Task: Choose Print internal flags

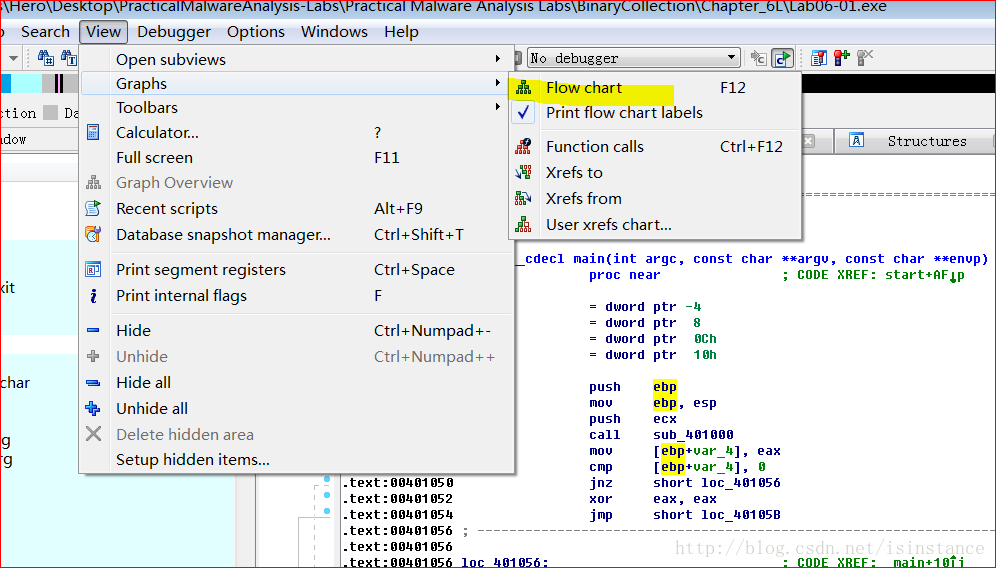Action: (297, 296)
